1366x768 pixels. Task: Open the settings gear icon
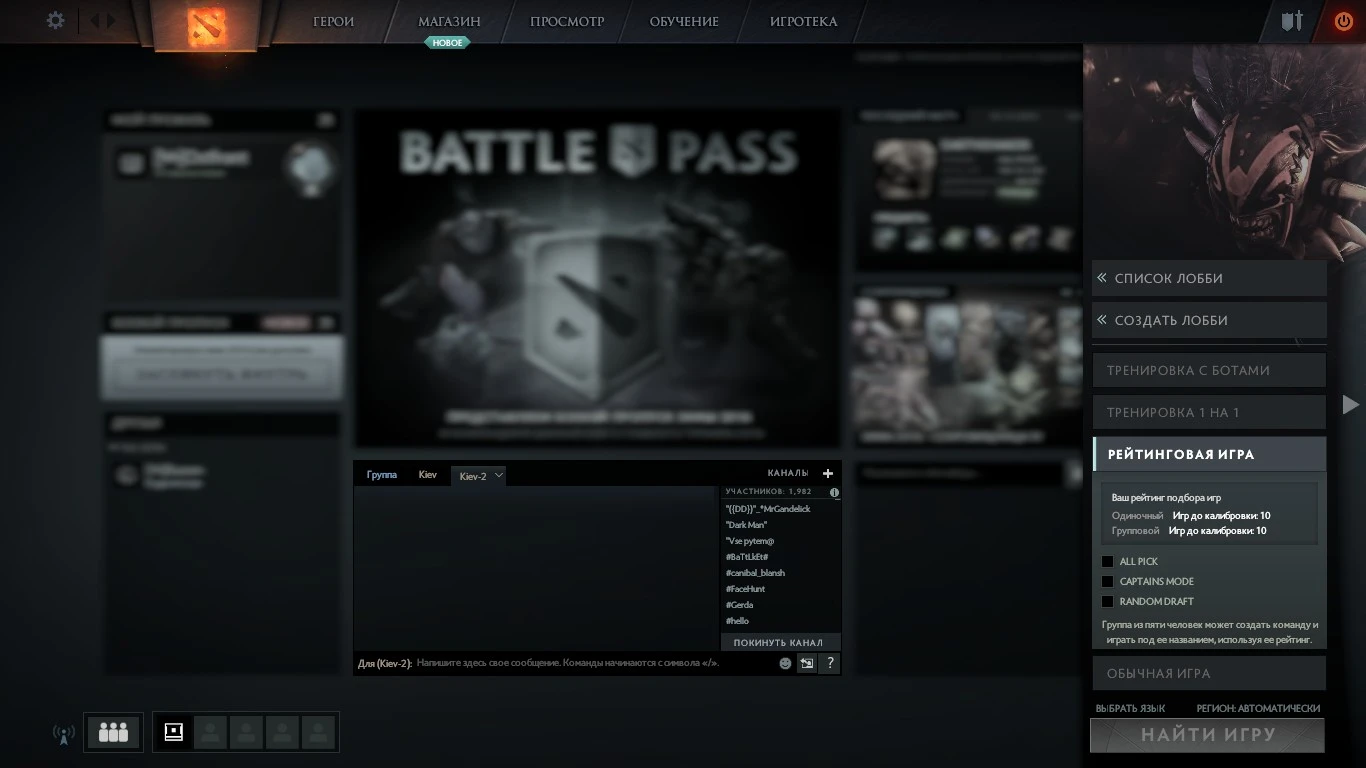coord(56,20)
